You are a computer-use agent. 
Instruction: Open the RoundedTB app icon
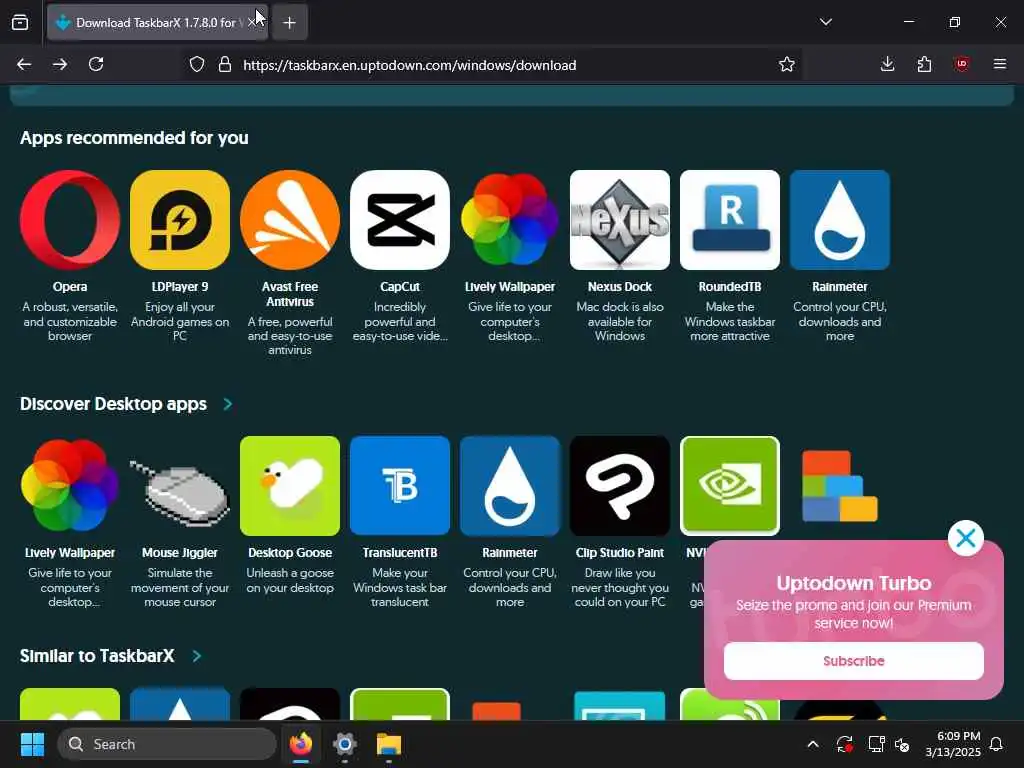[x=729, y=220]
